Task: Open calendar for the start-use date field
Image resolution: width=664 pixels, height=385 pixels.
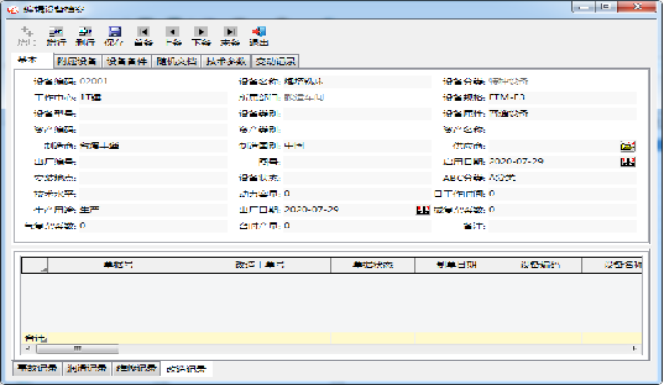Action: click(x=628, y=162)
